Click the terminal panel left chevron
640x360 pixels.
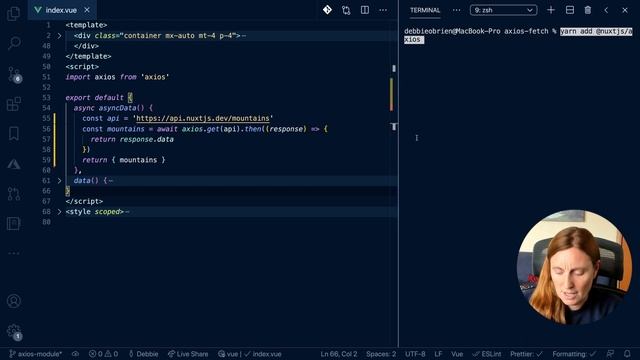click(x=606, y=10)
